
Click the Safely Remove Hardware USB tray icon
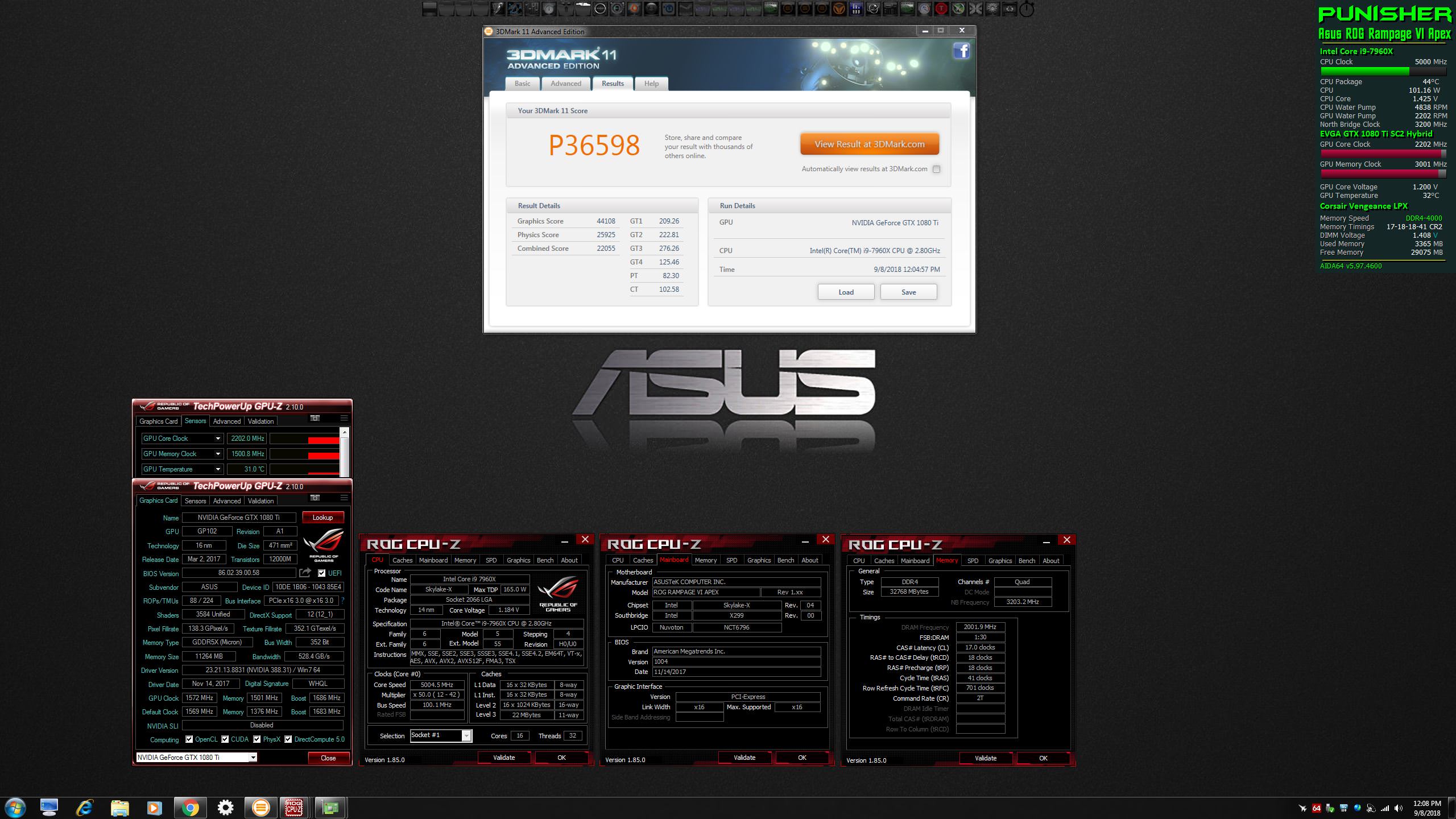point(1330,808)
